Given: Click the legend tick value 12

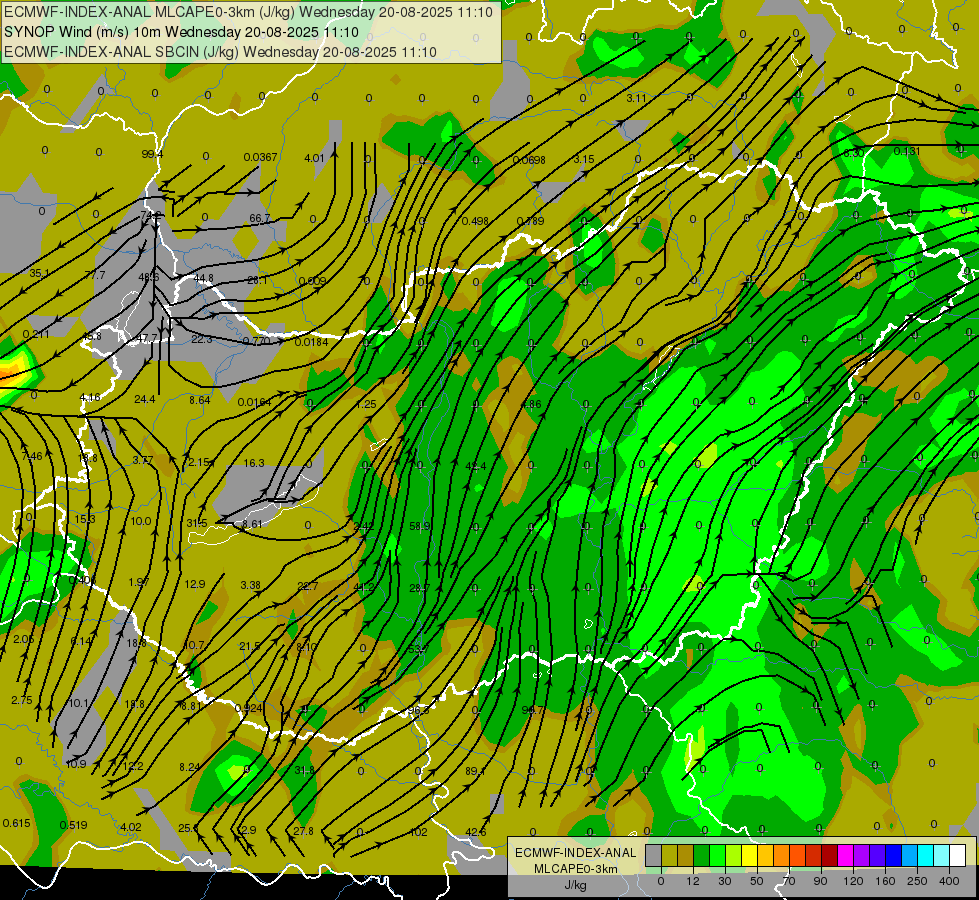Looking at the screenshot, I should pos(692,881).
